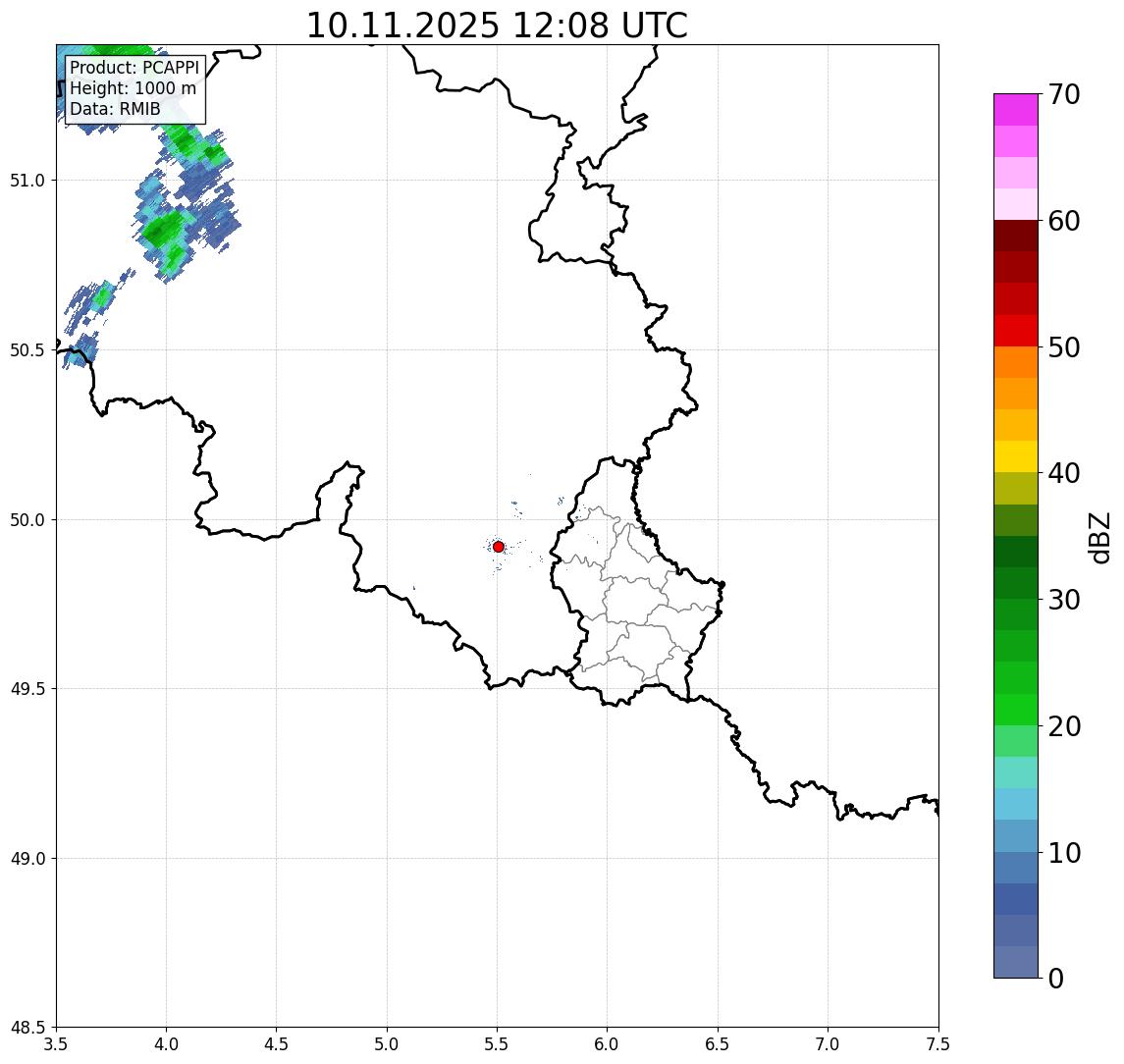This screenshot has height=1064, width=1124.
Task: Click the yellow colorbar segment just above 40
Action: click(1016, 457)
